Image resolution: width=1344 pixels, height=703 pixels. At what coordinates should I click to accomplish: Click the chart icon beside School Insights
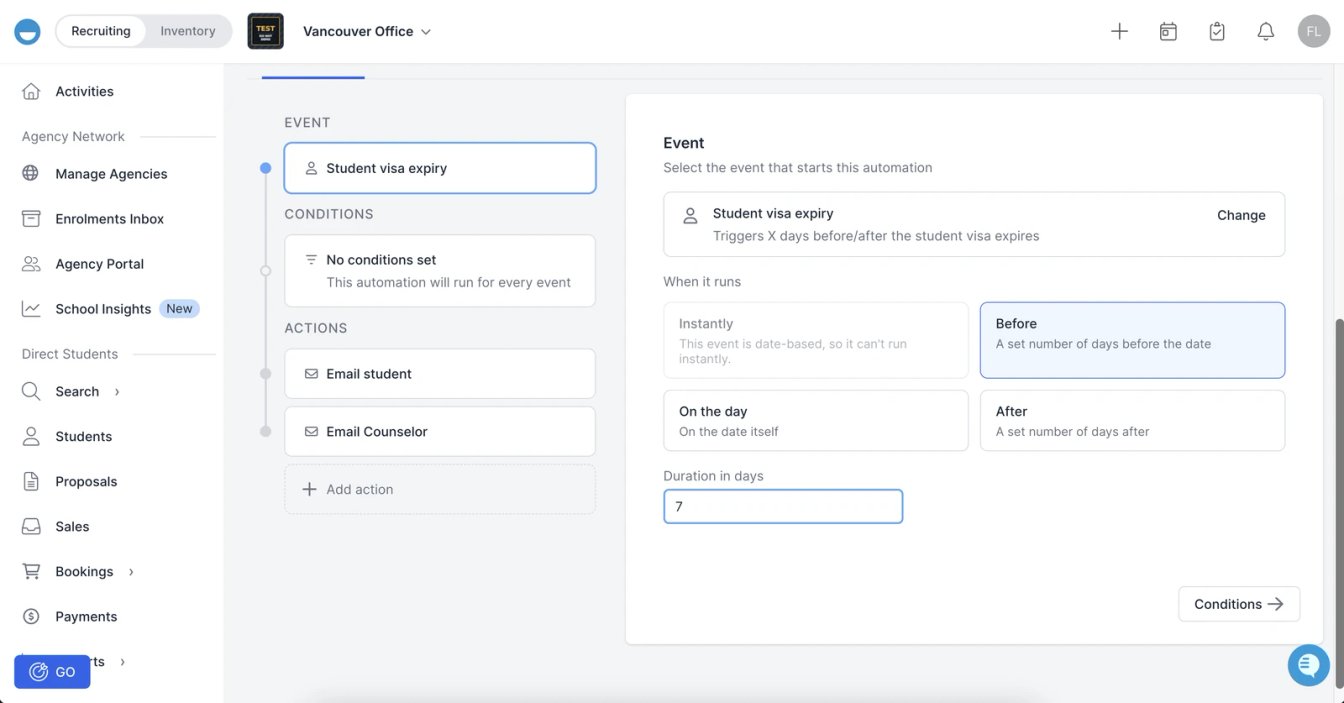click(x=31, y=308)
